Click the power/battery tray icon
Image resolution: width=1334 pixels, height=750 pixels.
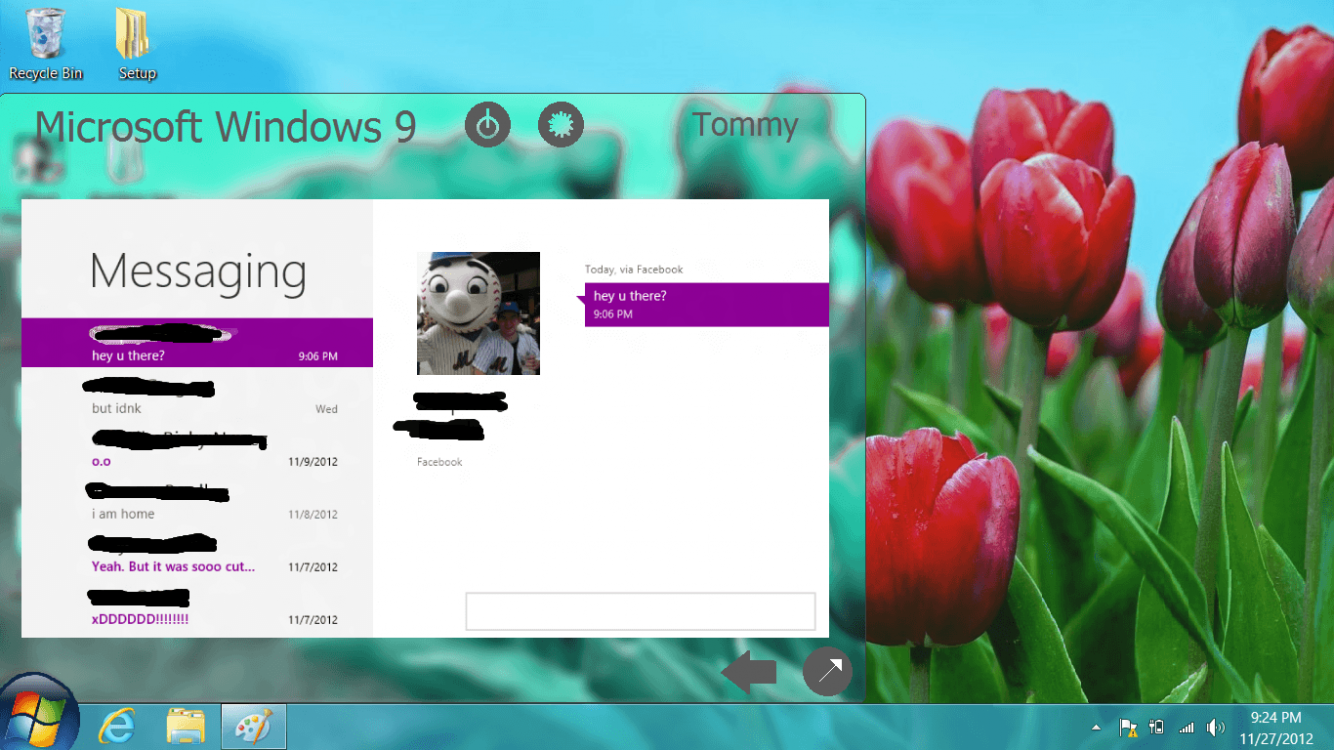[1156, 727]
